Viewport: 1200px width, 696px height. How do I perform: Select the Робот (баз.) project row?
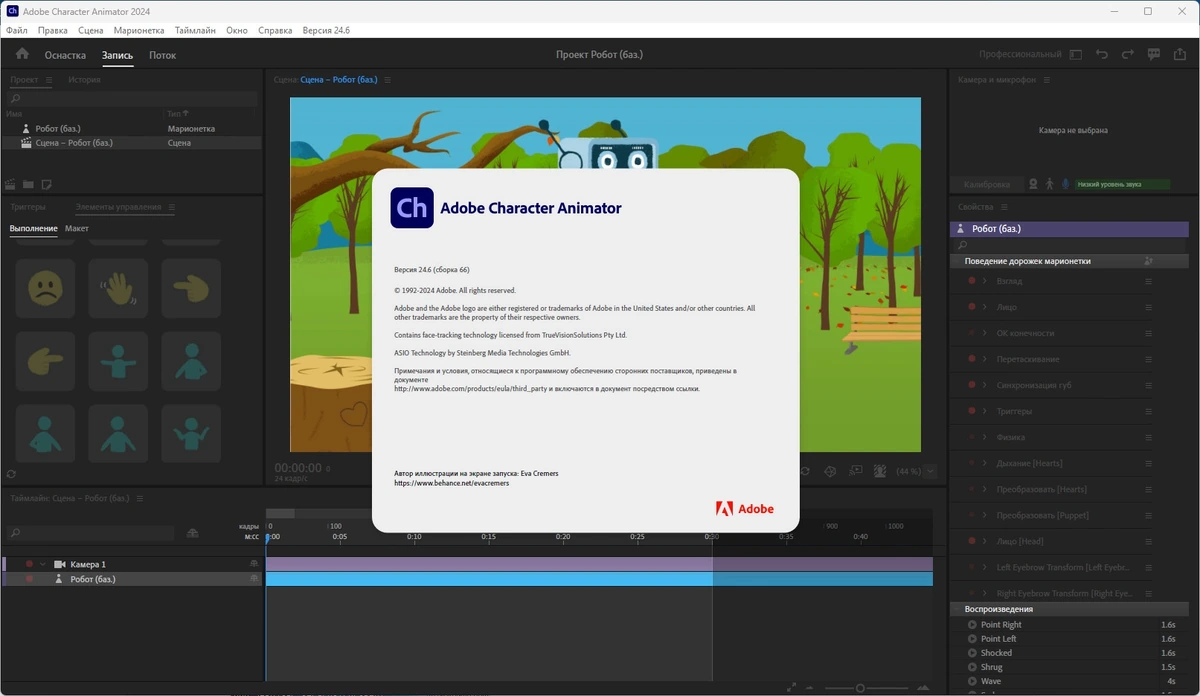(131, 129)
